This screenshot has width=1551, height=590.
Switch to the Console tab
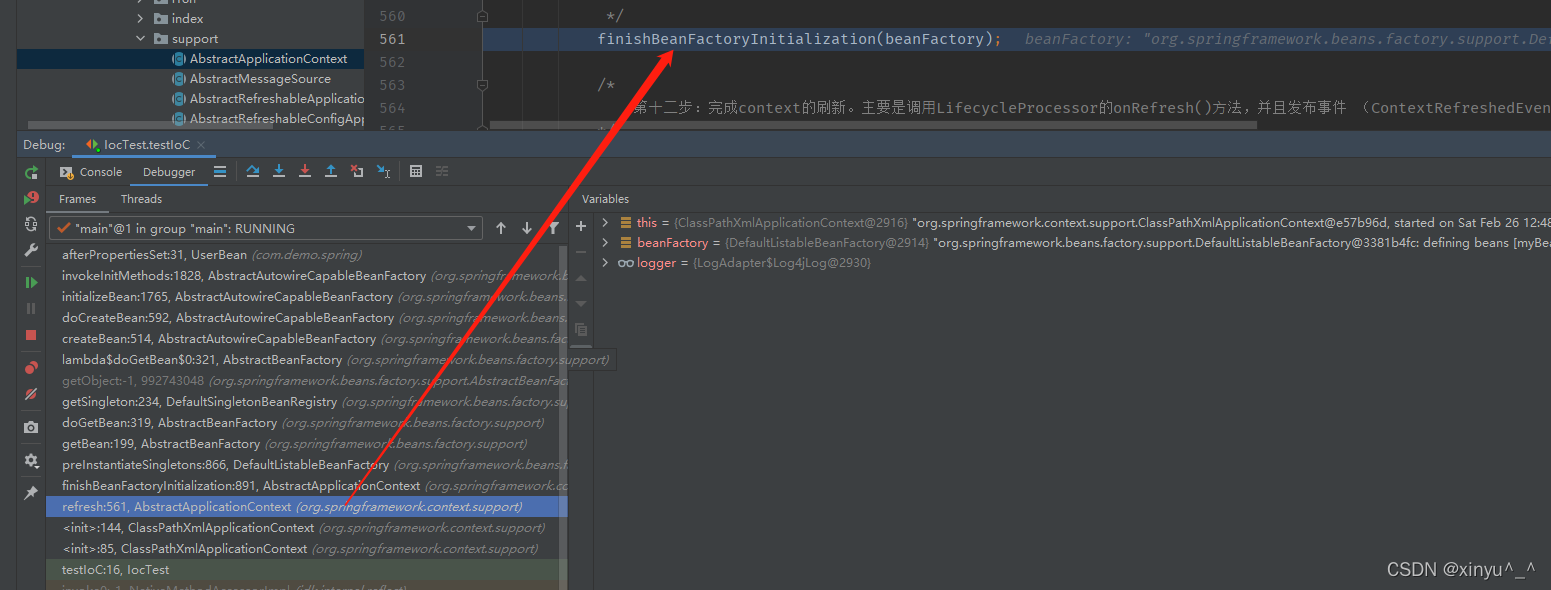coord(100,172)
